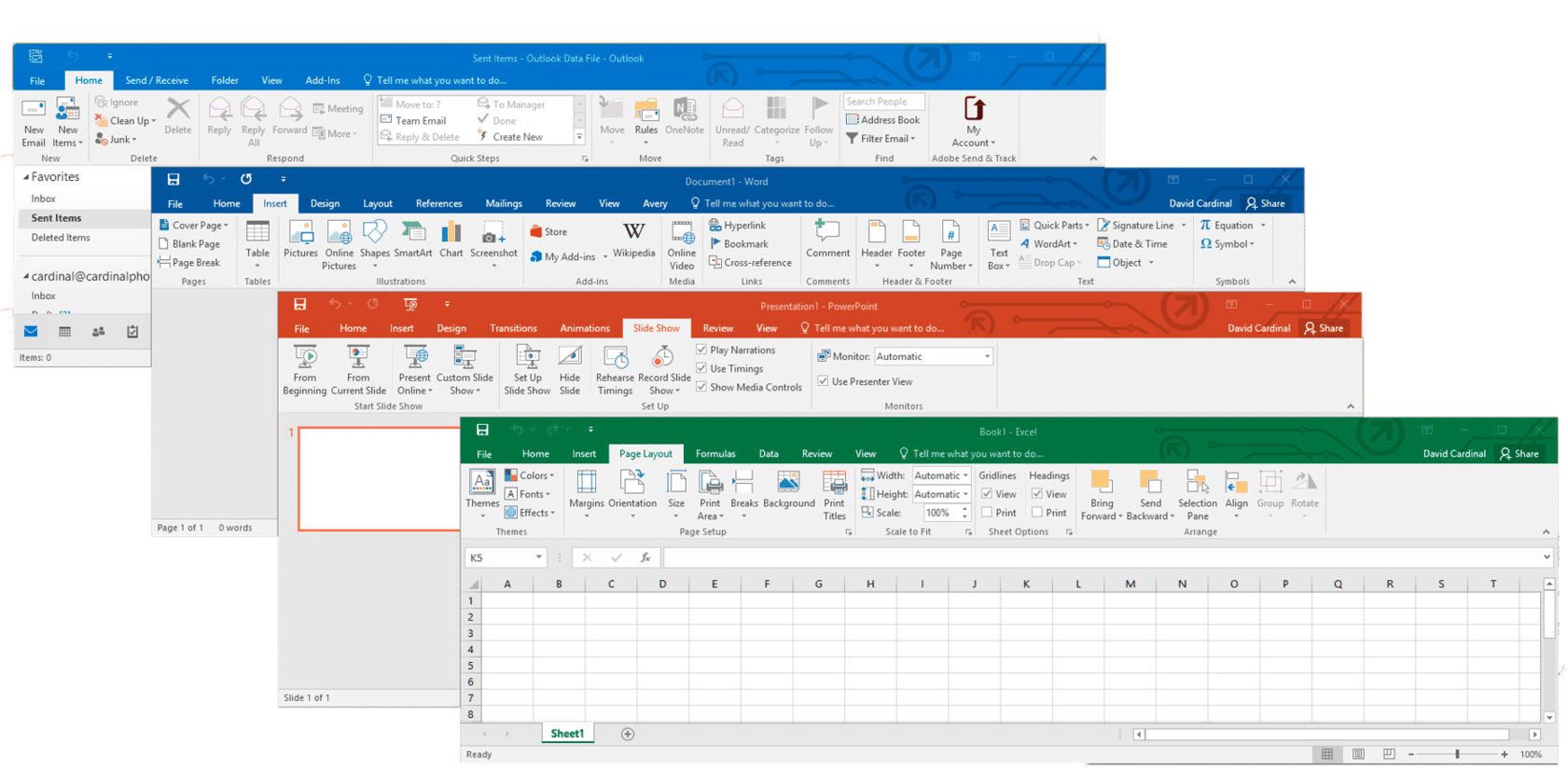Screen dimensions: 1567x784
Task: Switch to Formulas tab in Excel
Action: point(715,454)
